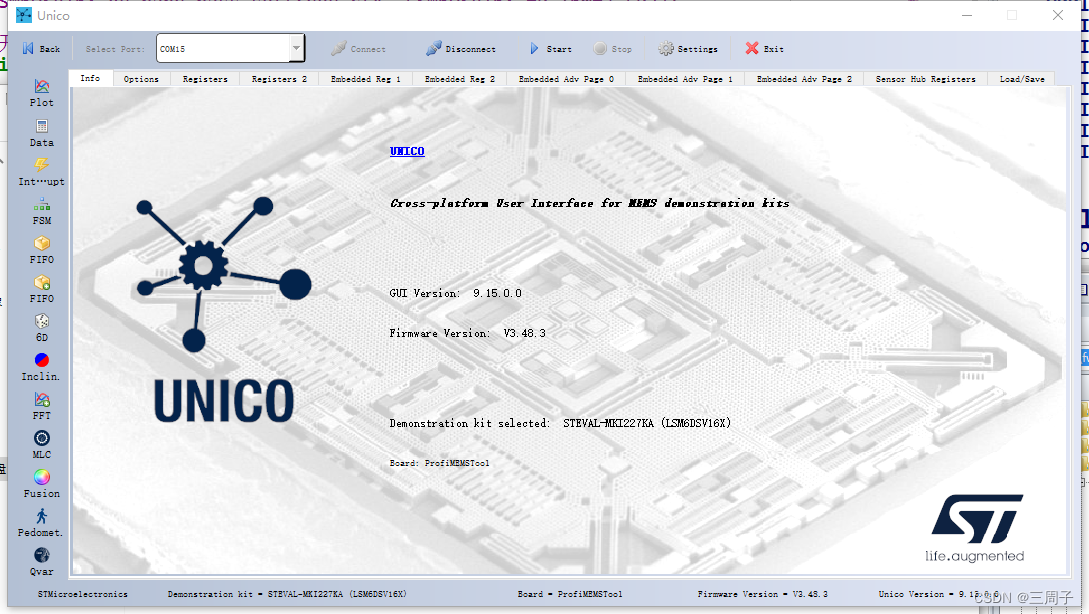Click the GUI Version 9.15.0.0 text
The image size is (1089, 614).
pyautogui.click(x=456, y=293)
